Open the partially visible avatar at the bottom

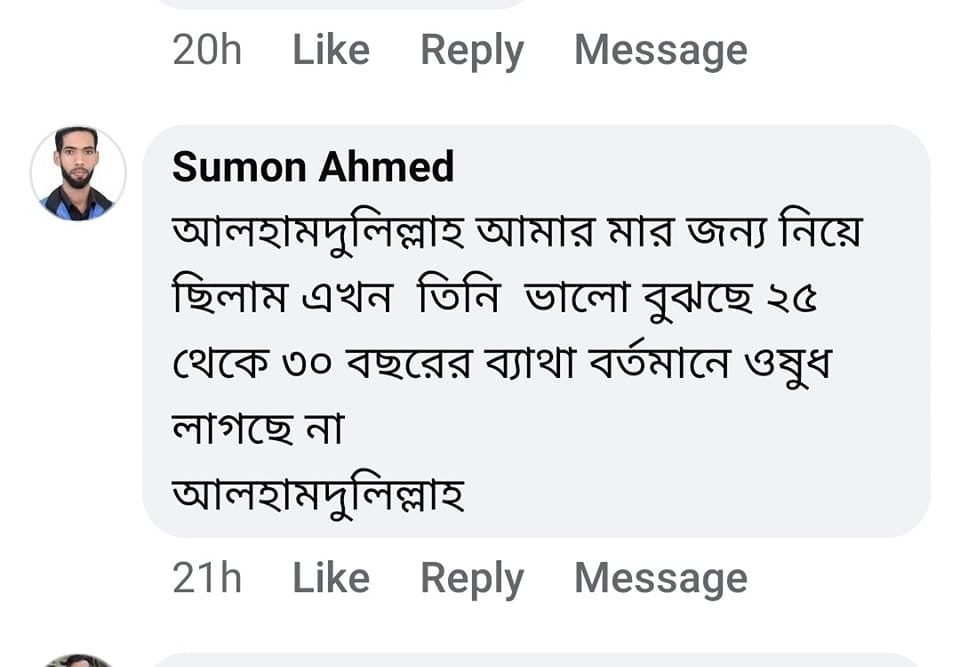point(78,660)
